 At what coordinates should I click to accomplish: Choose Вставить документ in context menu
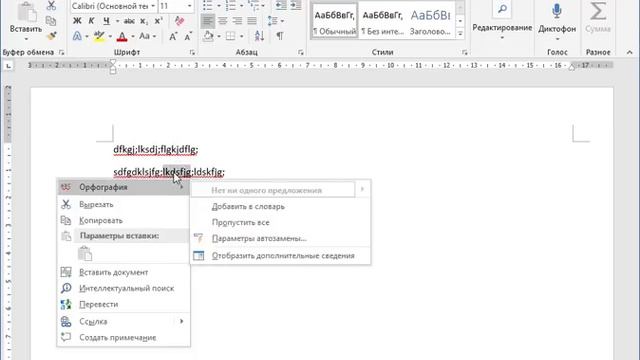pyautogui.click(x=123, y=272)
